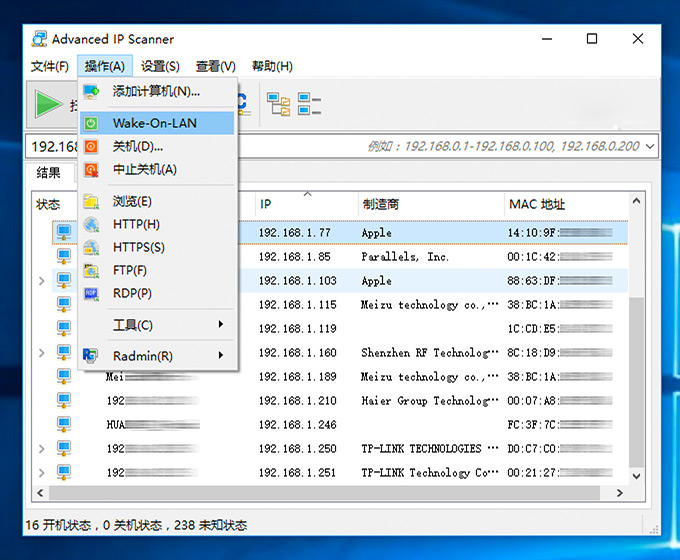Click the add computer menu icon
Image resolution: width=680 pixels, height=560 pixels.
[x=91, y=92]
